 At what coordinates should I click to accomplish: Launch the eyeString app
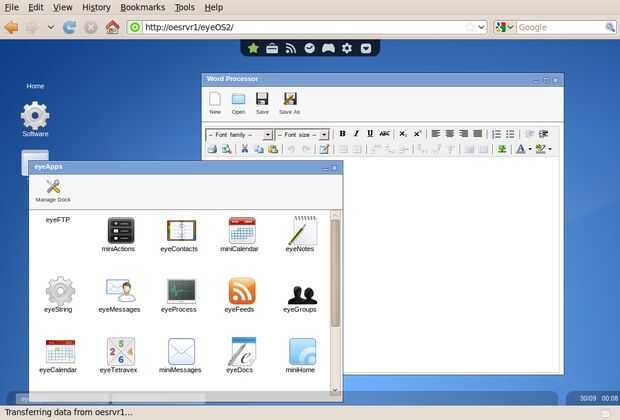pos(59,295)
